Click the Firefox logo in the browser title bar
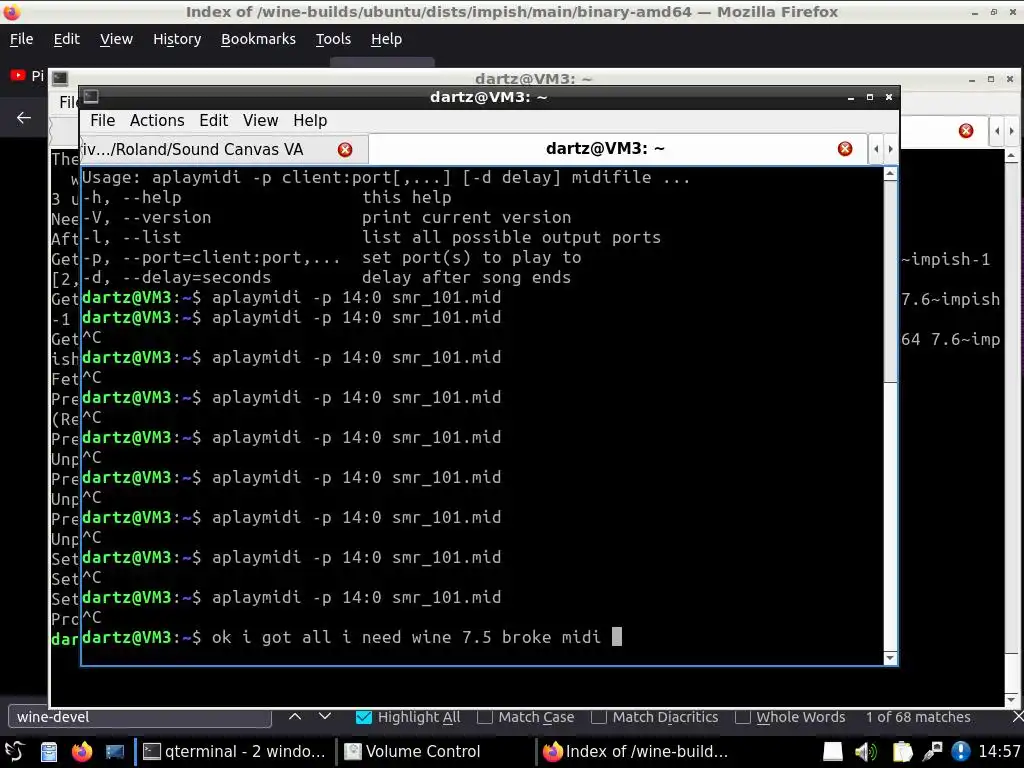The image size is (1024, 768). point(12,12)
